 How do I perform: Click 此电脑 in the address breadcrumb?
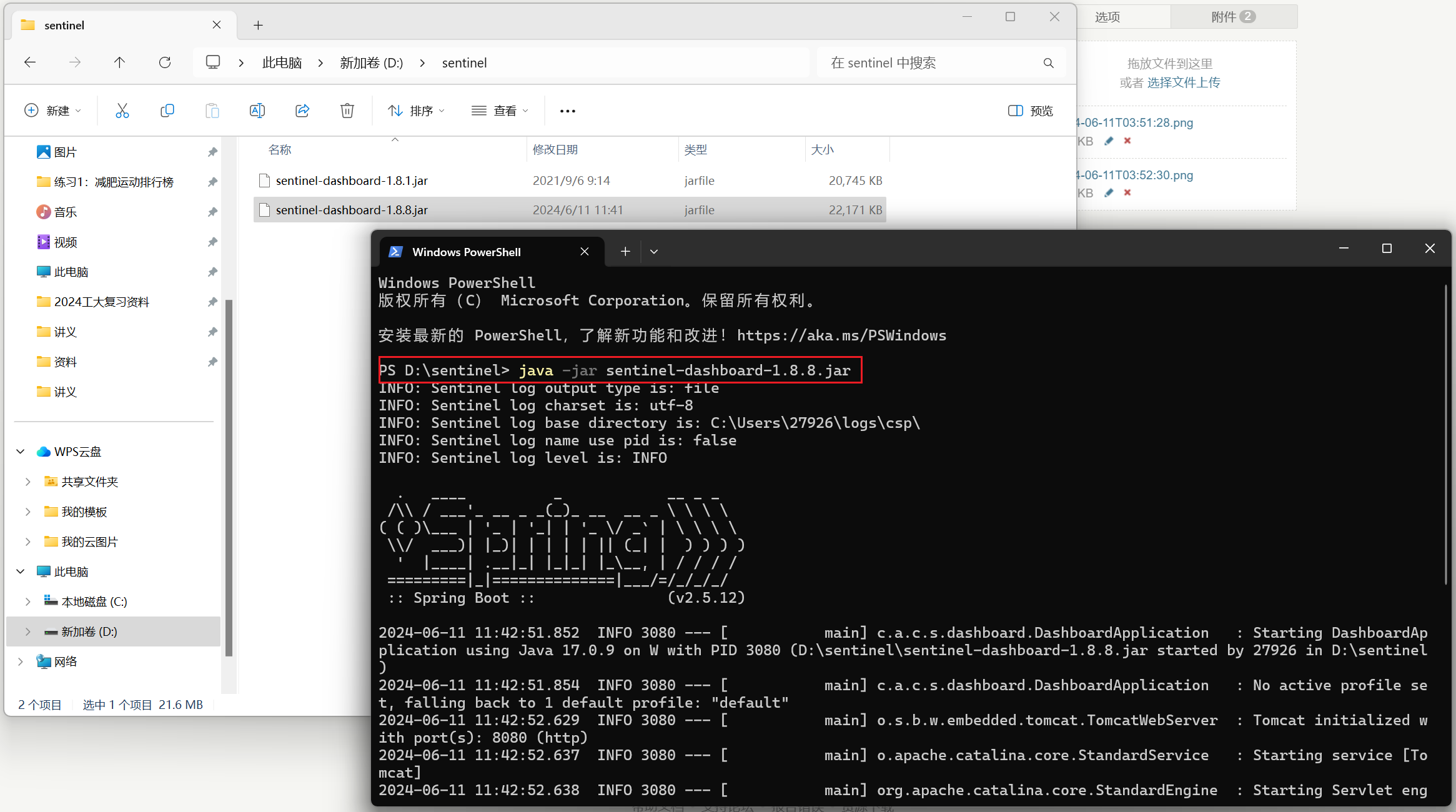point(282,63)
